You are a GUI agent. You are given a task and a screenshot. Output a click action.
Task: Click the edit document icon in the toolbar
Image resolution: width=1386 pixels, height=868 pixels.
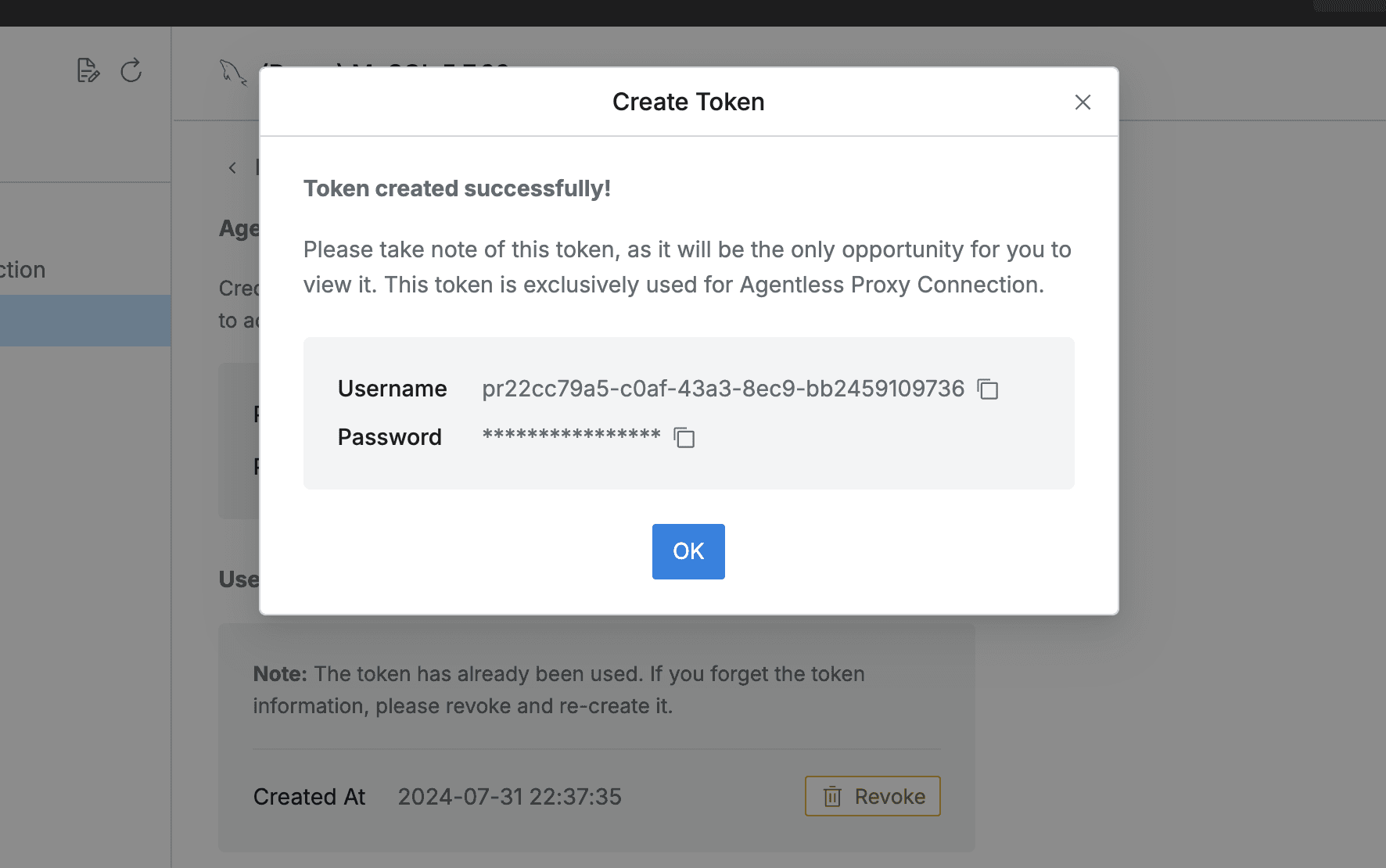pos(88,70)
